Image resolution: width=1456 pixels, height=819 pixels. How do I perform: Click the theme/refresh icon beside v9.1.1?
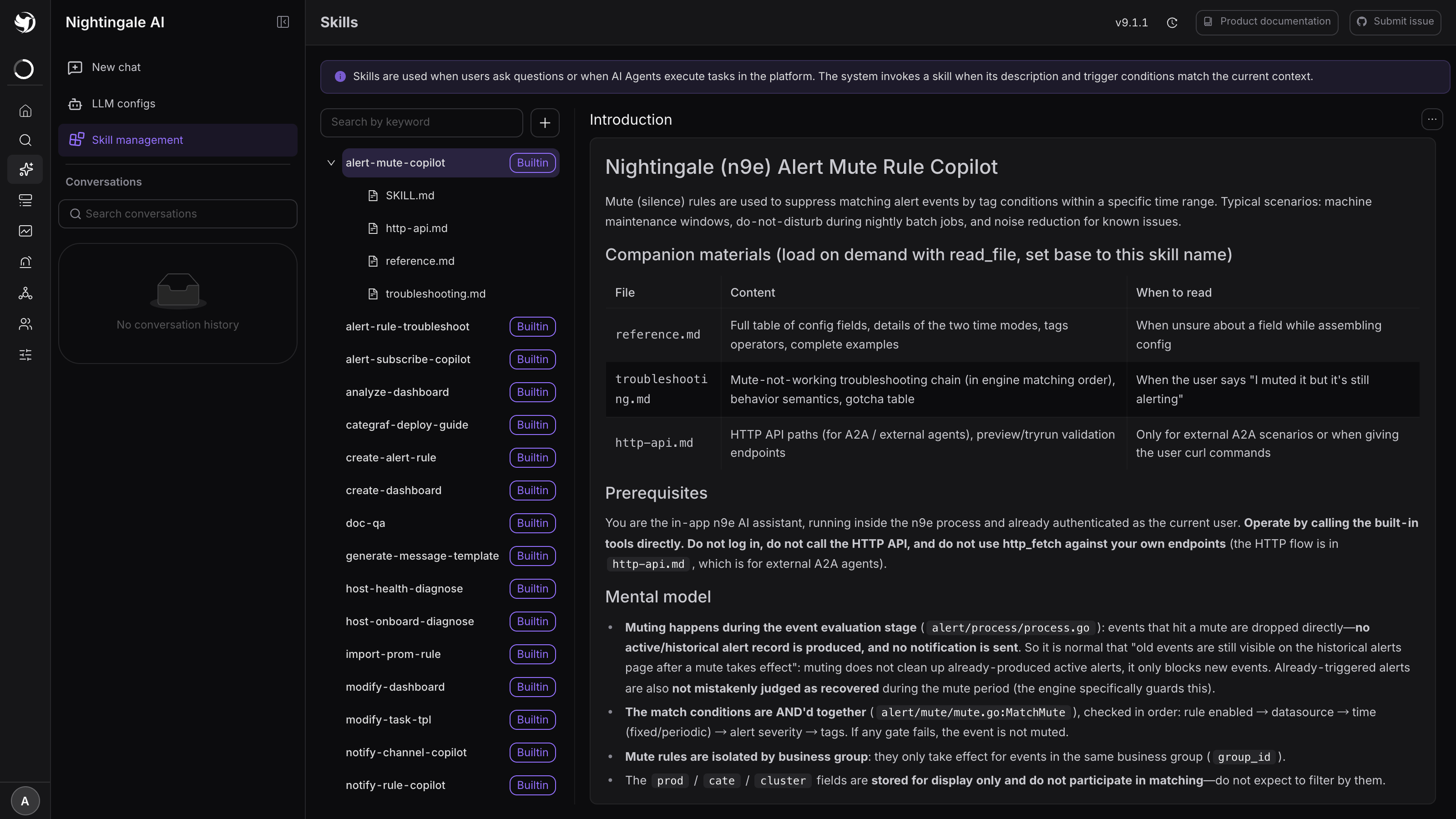click(1172, 23)
